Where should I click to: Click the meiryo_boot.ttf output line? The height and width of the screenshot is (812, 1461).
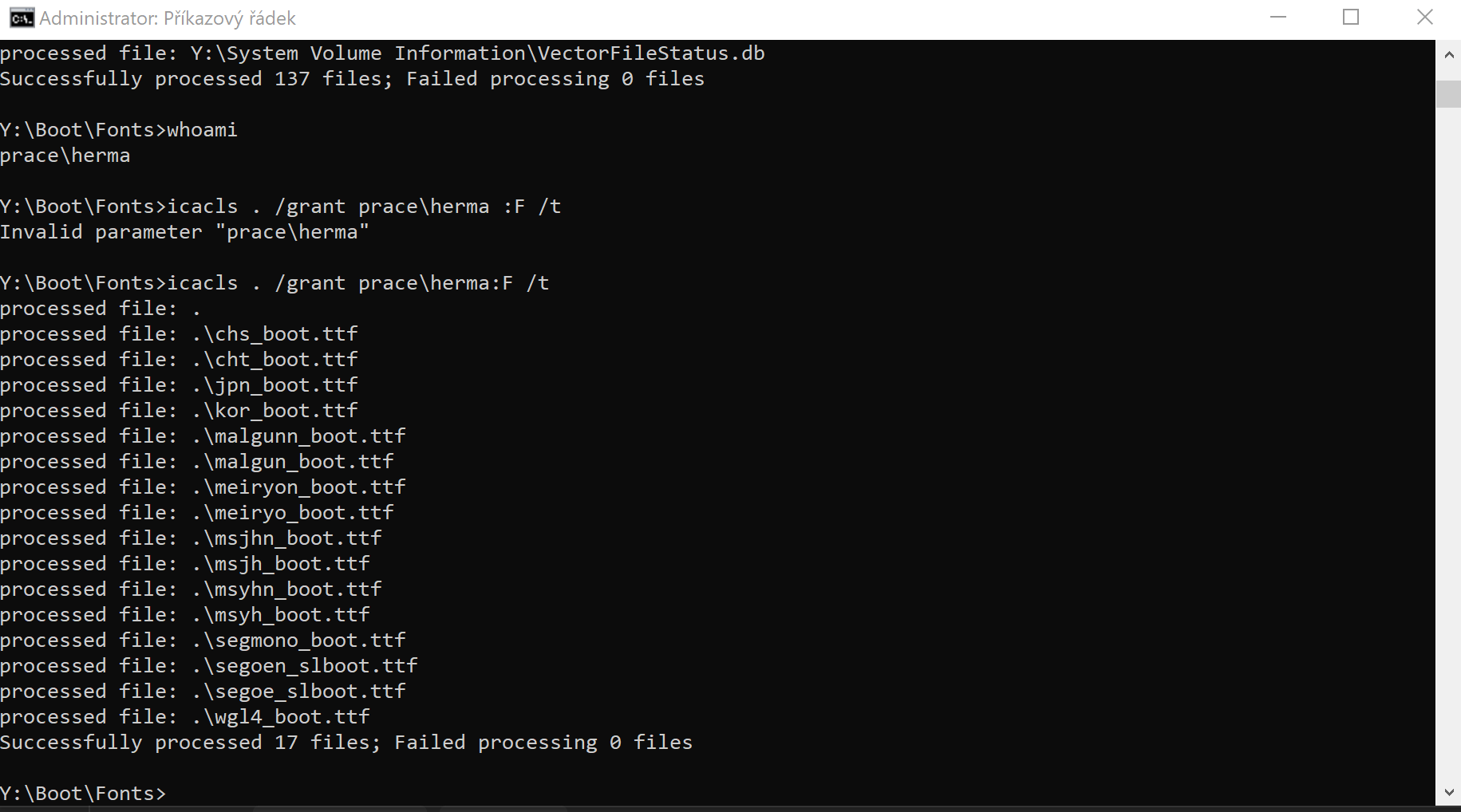point(197,513)
